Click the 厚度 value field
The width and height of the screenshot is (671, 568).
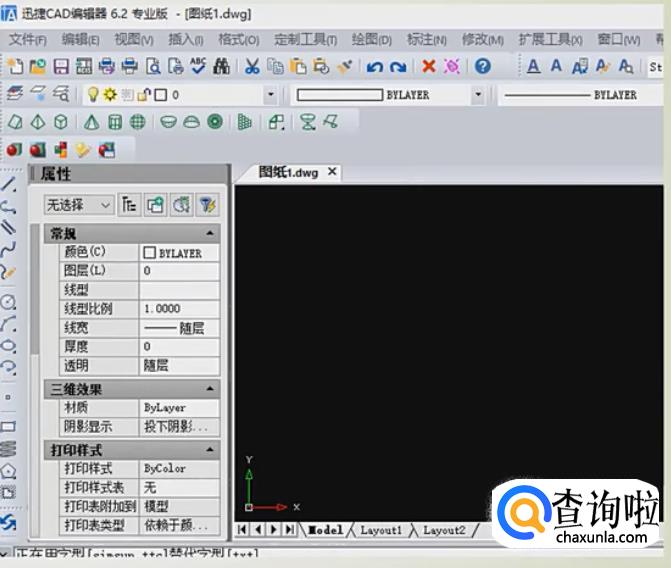click(x=179, y=346)
